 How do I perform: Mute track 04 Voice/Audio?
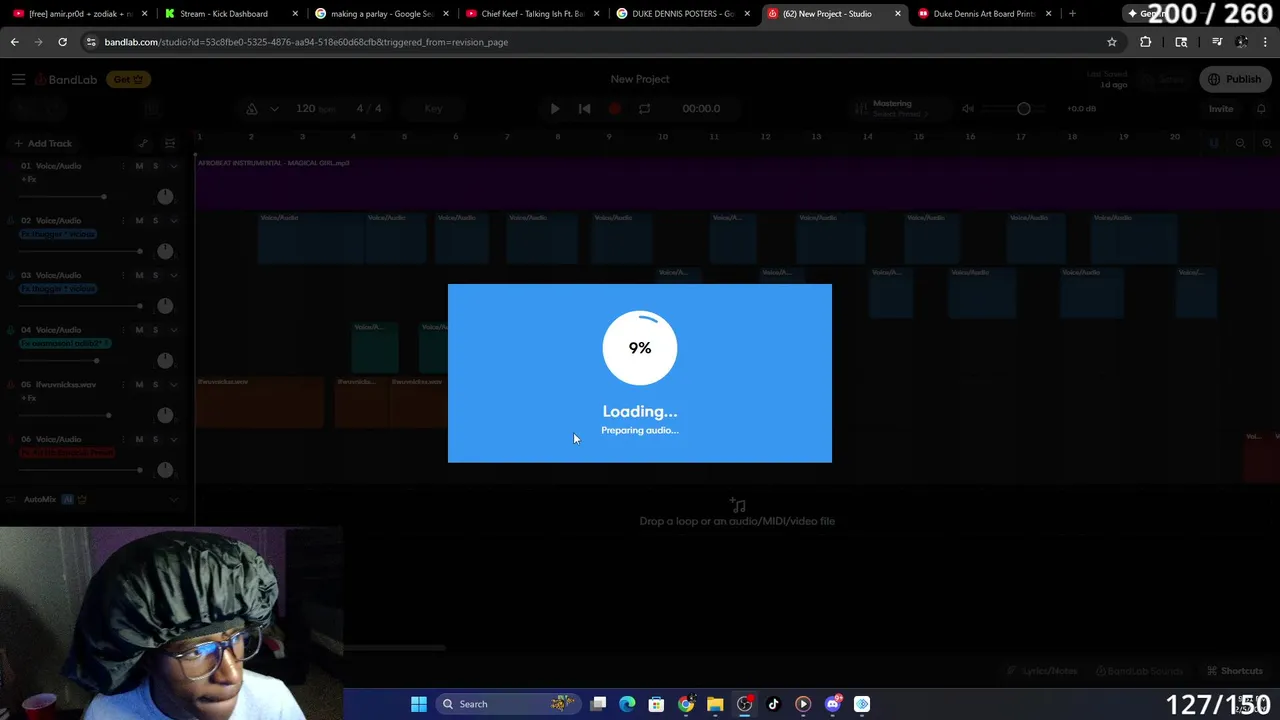(139, 330)
